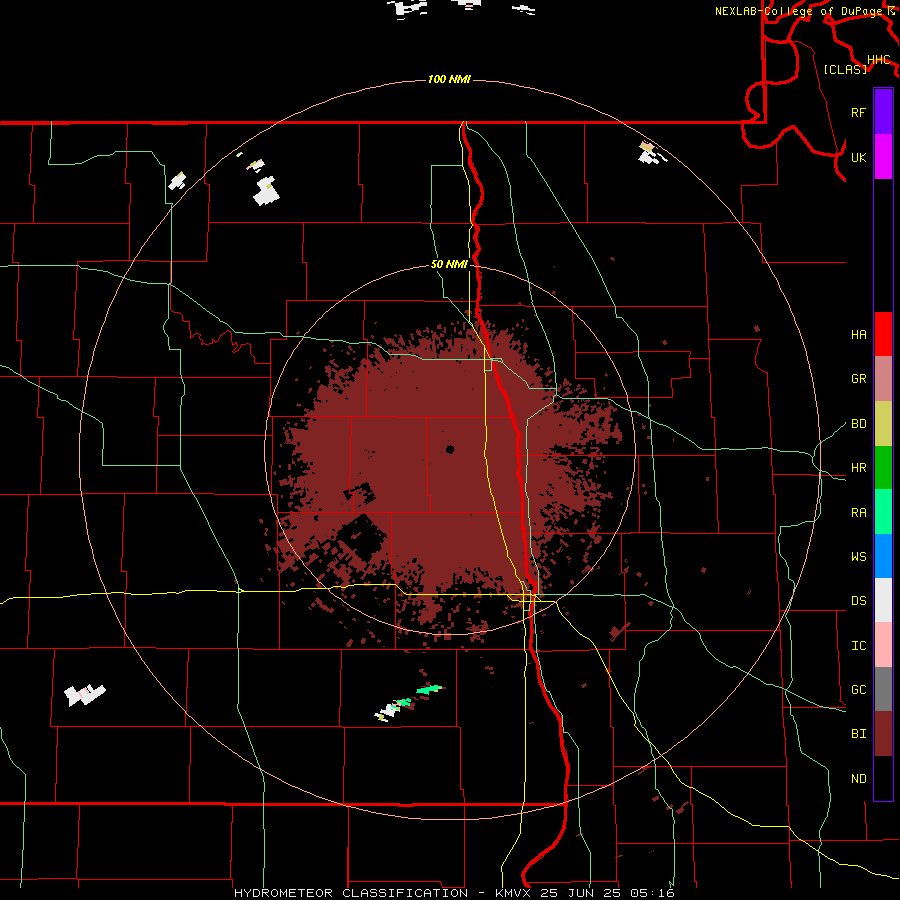Screen dimensions: 900x900
Task: Click the green rain echo south of radar
Action: 429,689
